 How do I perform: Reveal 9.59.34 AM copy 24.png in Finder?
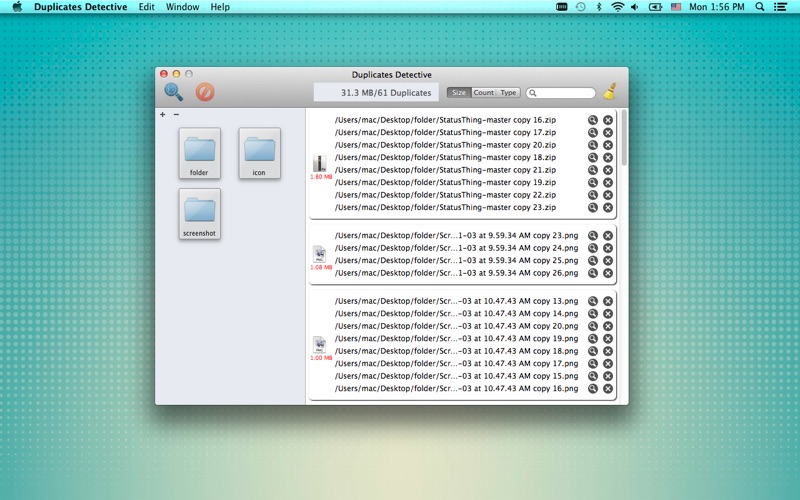(592, 248)
